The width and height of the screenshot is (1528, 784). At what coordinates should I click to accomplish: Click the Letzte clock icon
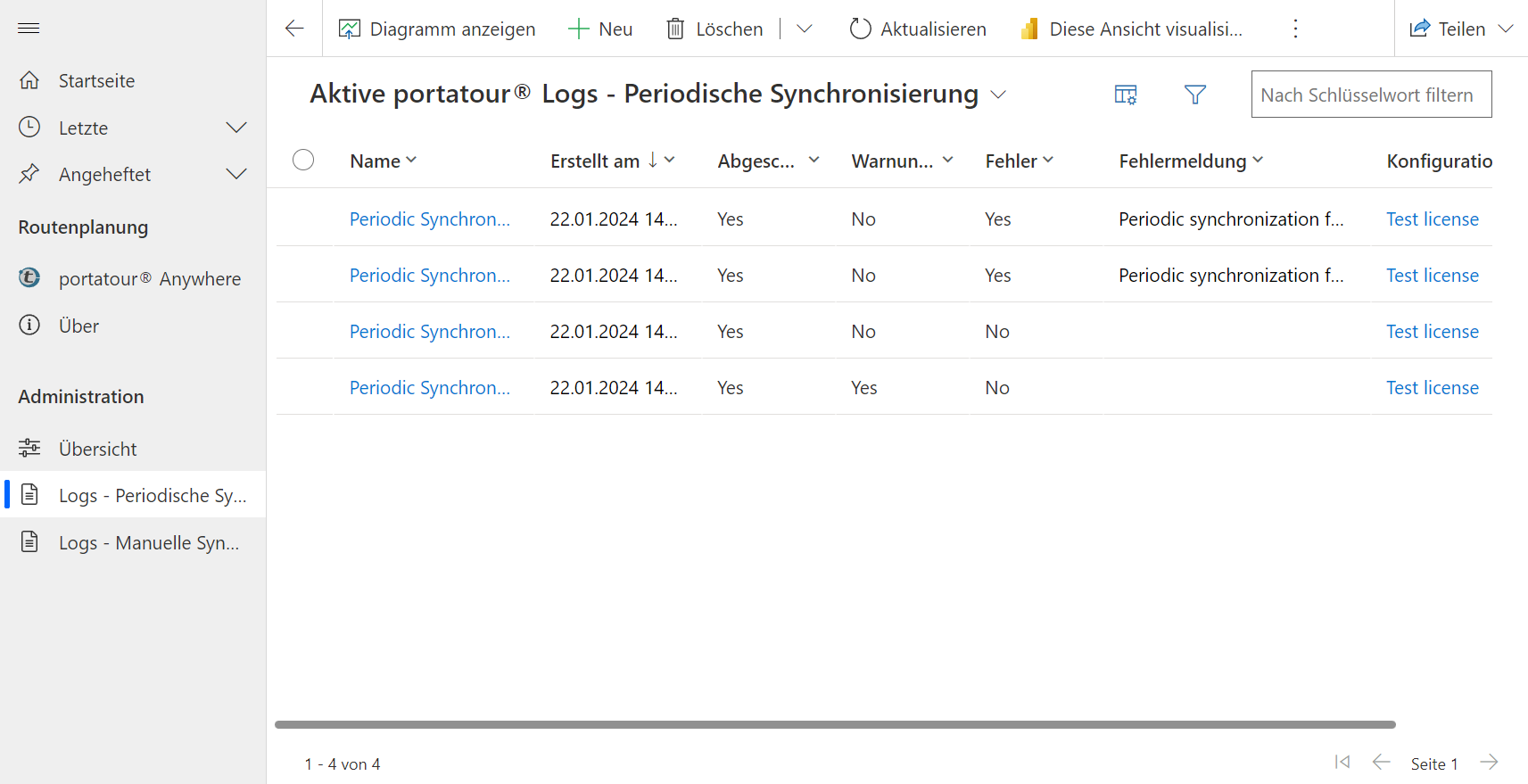pos(29,128)
